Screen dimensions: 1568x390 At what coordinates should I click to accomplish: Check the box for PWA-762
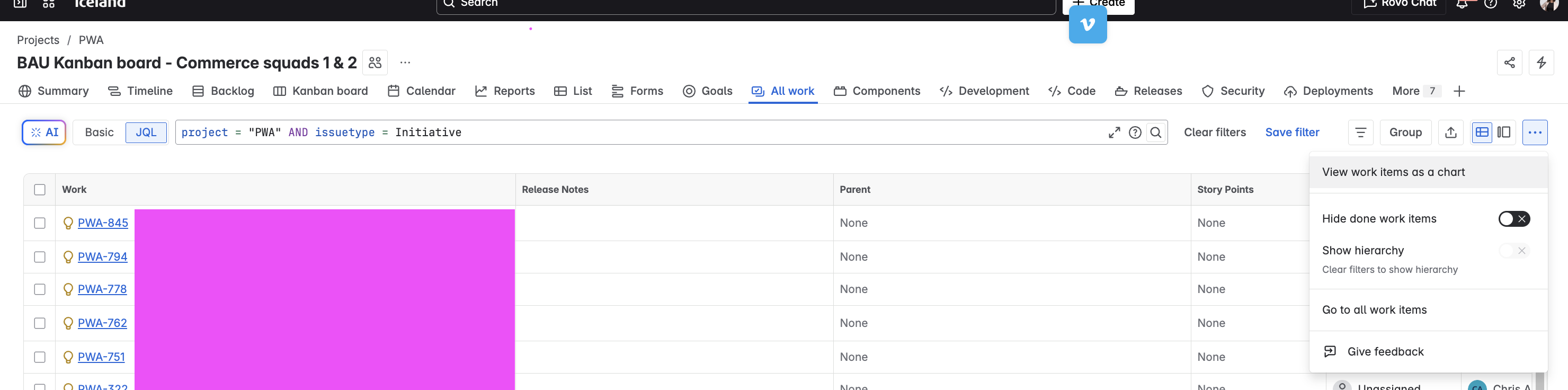40,324
